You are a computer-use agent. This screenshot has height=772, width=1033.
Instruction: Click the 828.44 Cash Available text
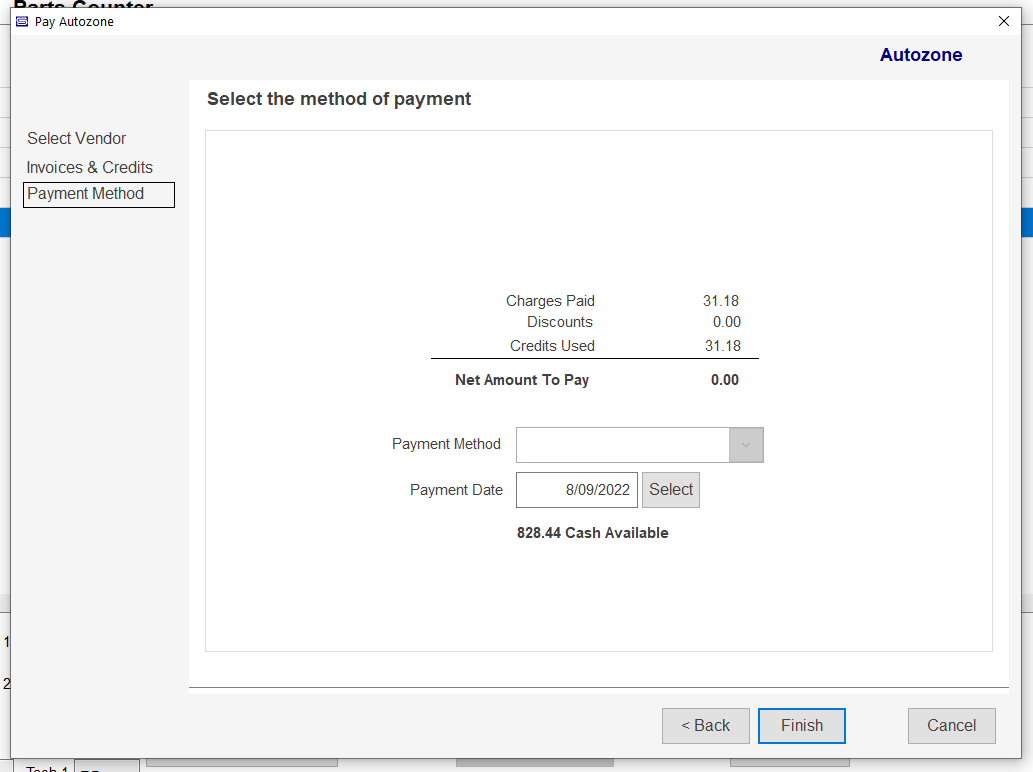point(592,533)
